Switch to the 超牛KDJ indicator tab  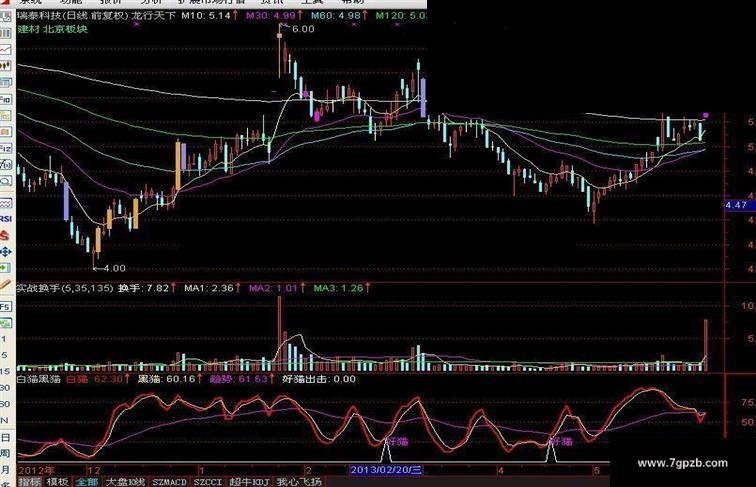click(x=249, y=482)
